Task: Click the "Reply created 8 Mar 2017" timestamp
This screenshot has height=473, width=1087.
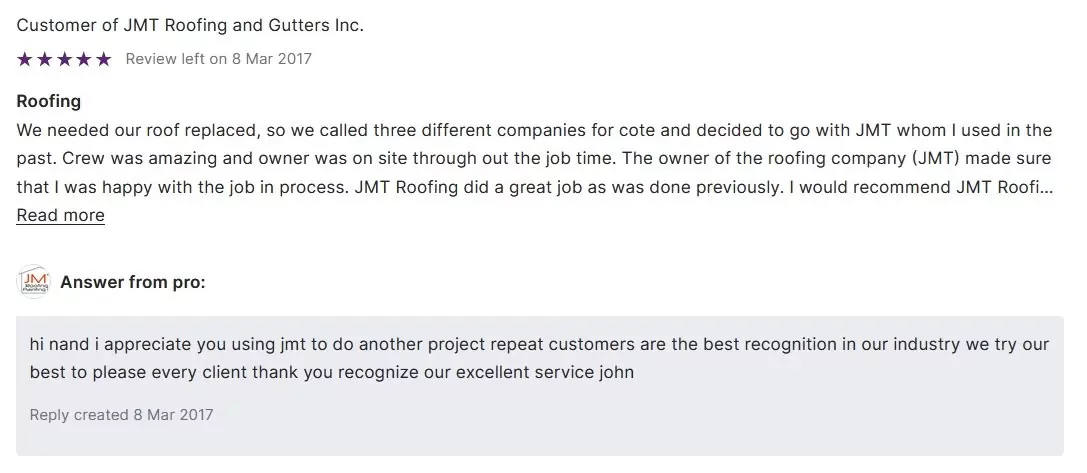Action: click(x=121, y=414)
